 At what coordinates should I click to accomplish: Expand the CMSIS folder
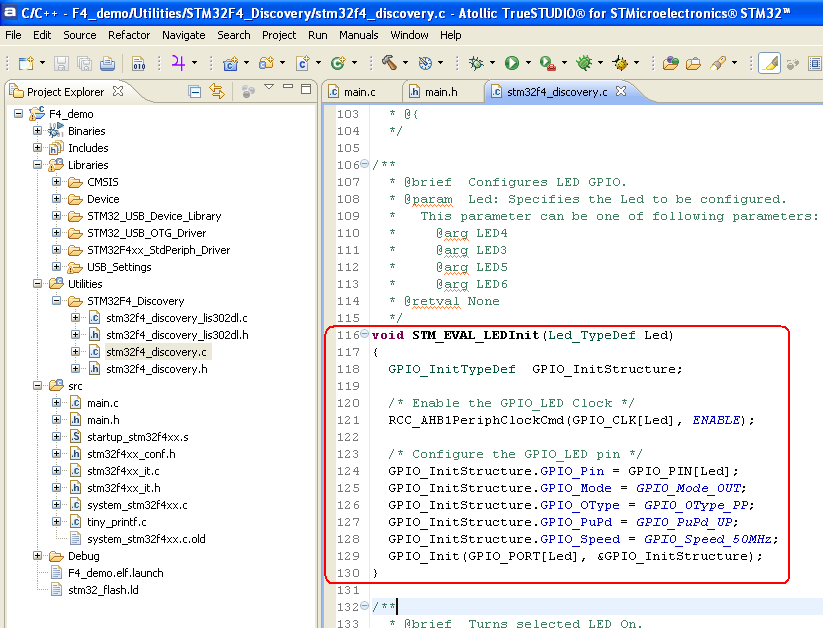(57, 182)
